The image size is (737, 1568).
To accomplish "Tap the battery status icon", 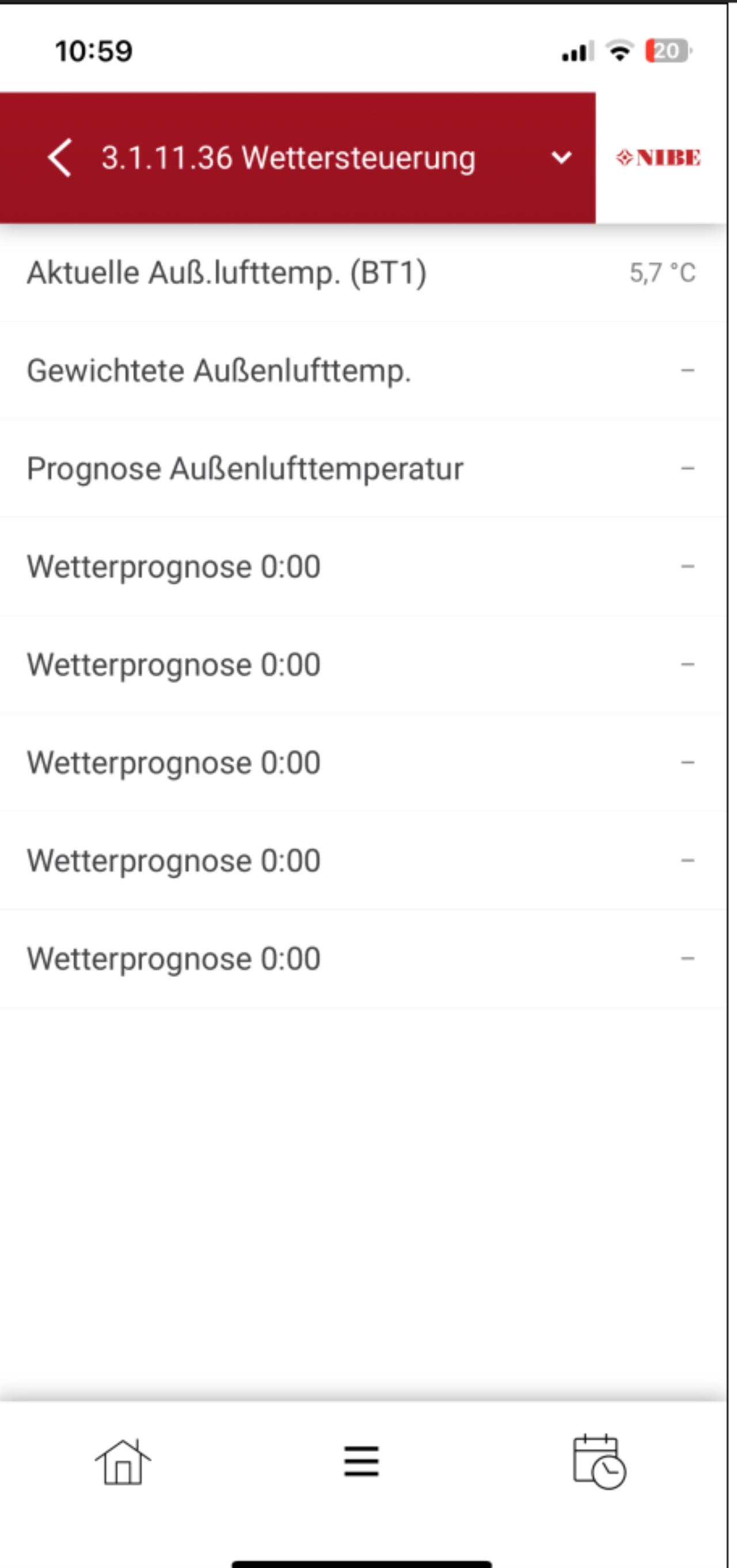I will 668,51.
